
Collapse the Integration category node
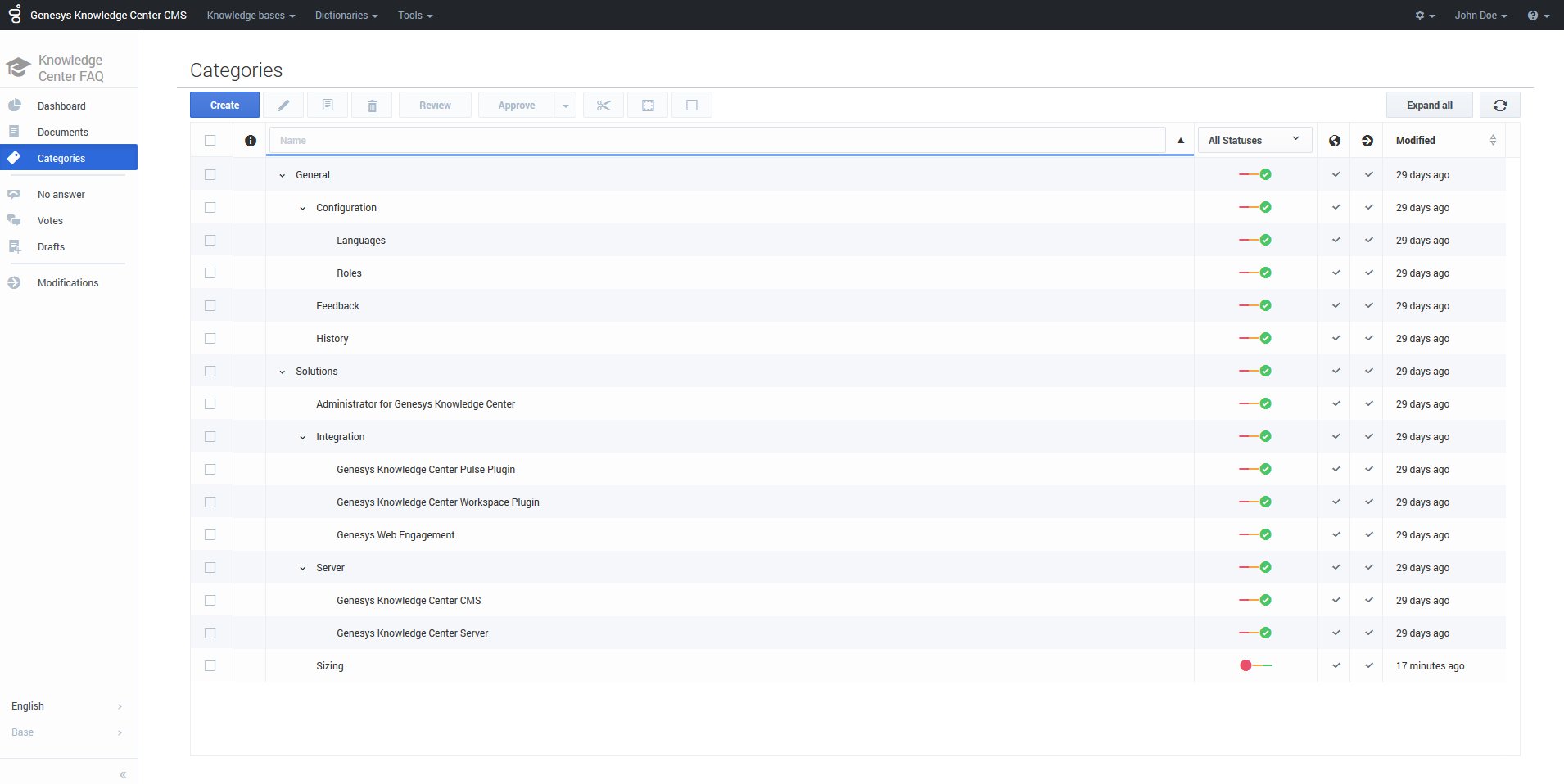pyautogui.click(x=303, y=438)
